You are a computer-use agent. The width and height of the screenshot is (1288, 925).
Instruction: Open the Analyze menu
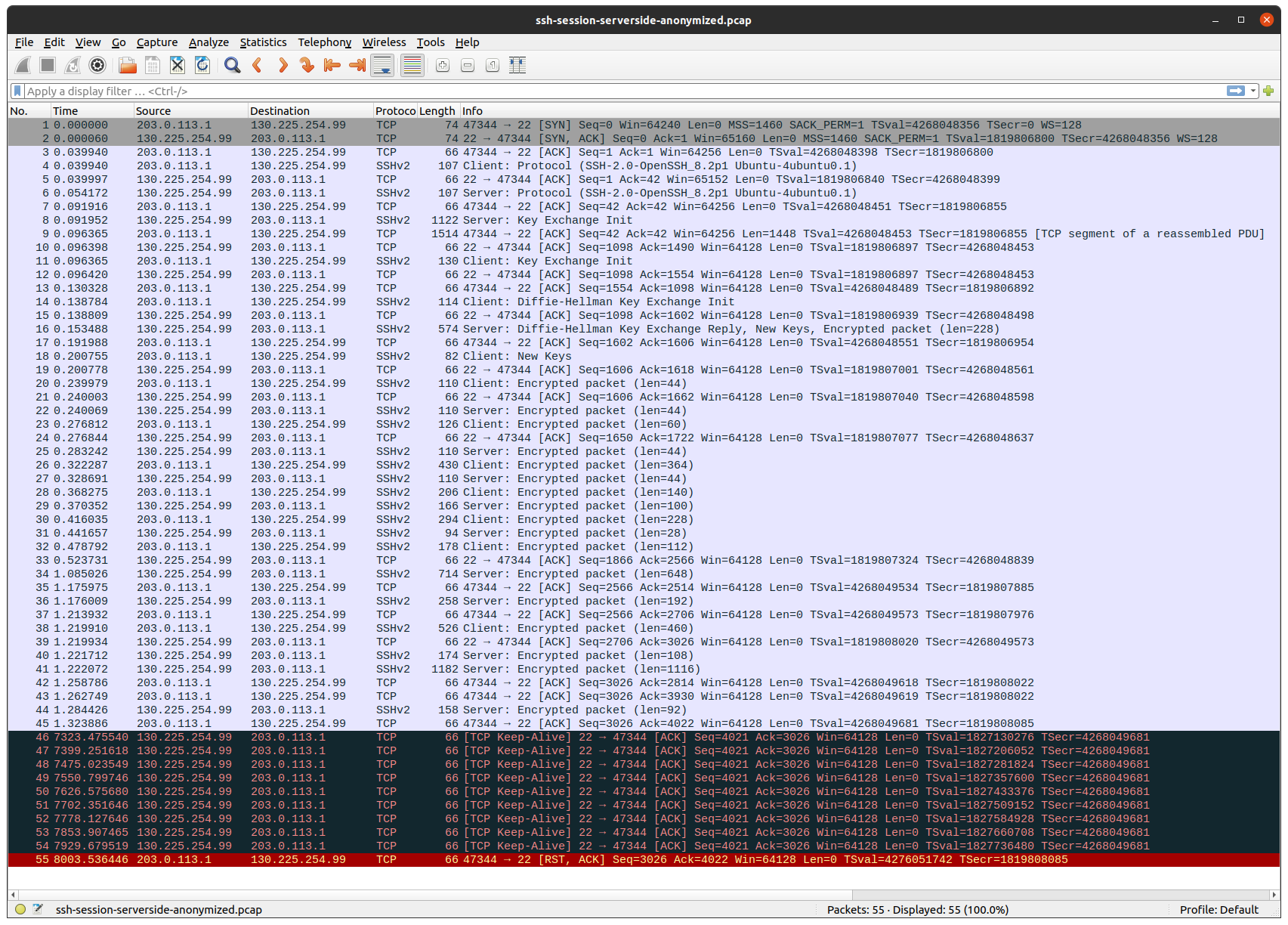(x=208, y=42)
